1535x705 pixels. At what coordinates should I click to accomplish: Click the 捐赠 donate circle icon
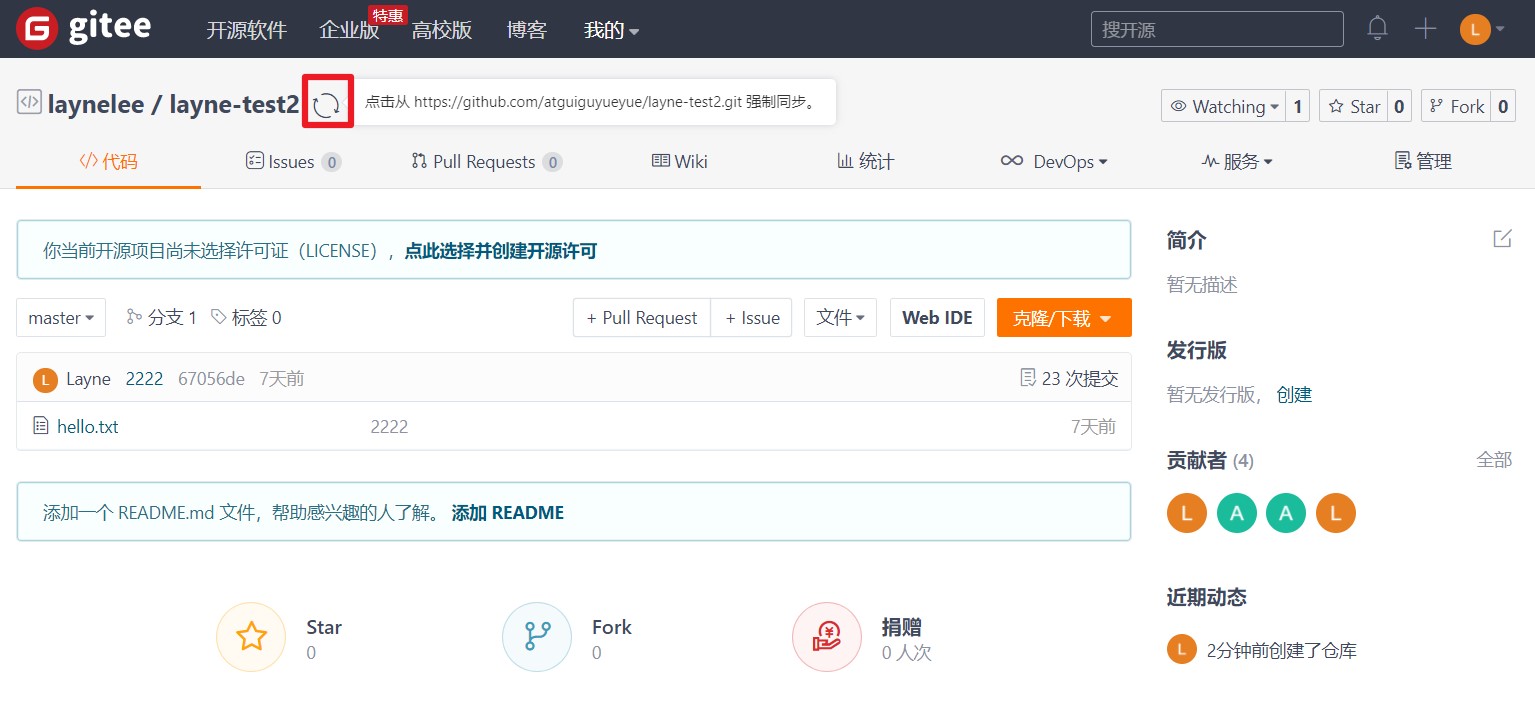point(827,637)
